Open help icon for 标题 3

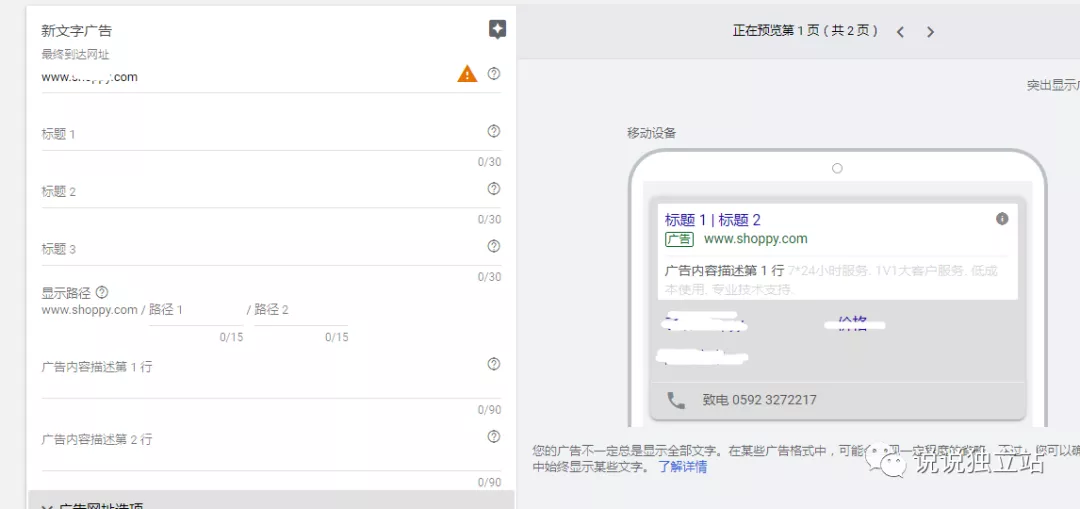pyautogui.click(x=493, y=246)
